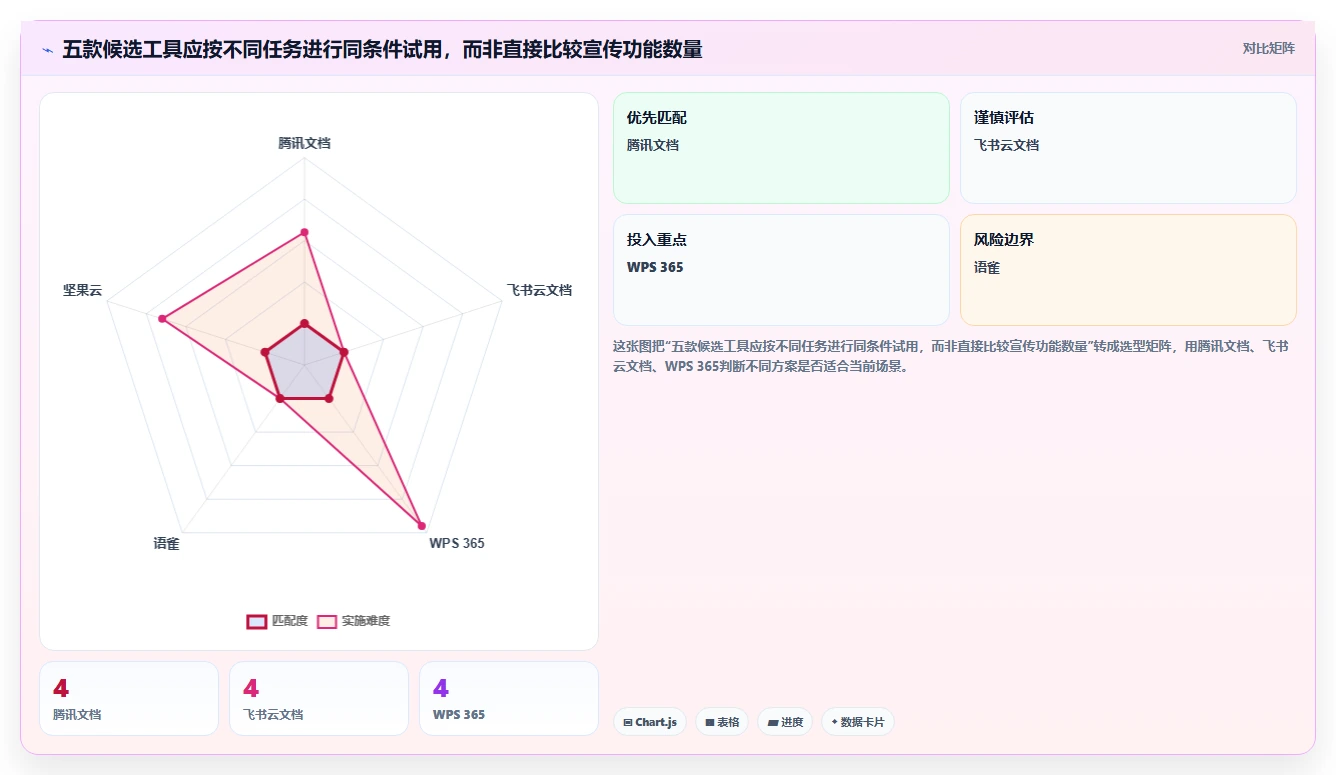Select the 进度 chip
1336x775 pixels.
pyautogui.click(x=785, y=722)
